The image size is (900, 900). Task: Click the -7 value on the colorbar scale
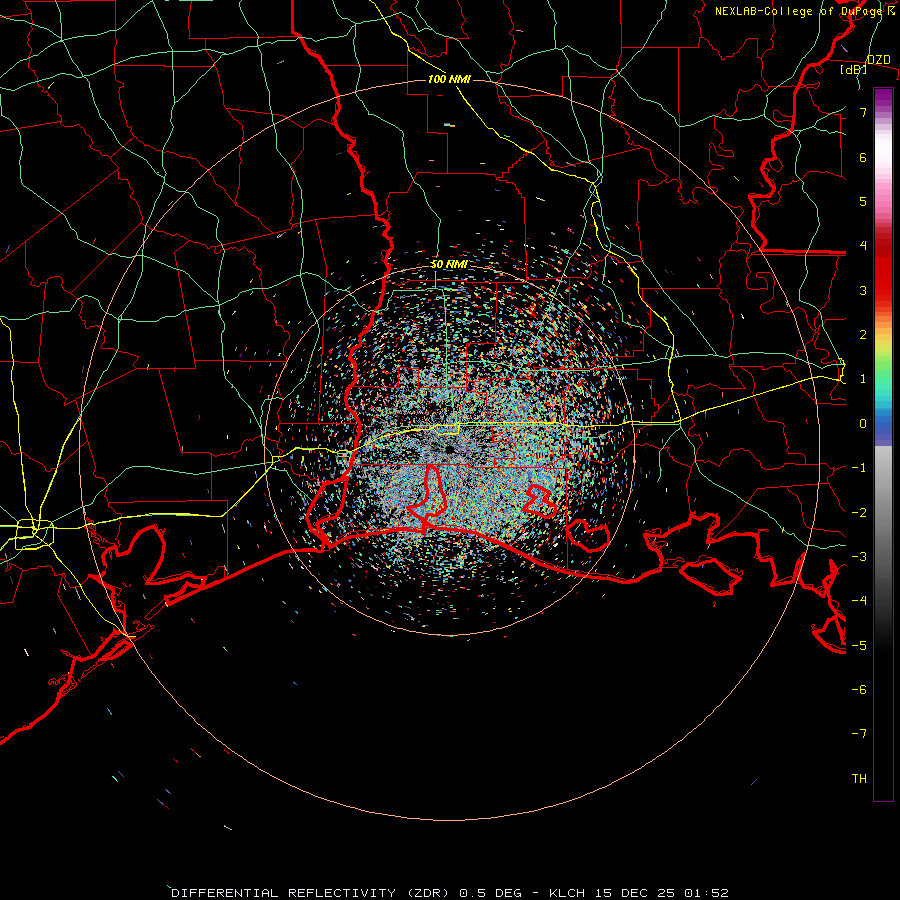tap(859, 734)
